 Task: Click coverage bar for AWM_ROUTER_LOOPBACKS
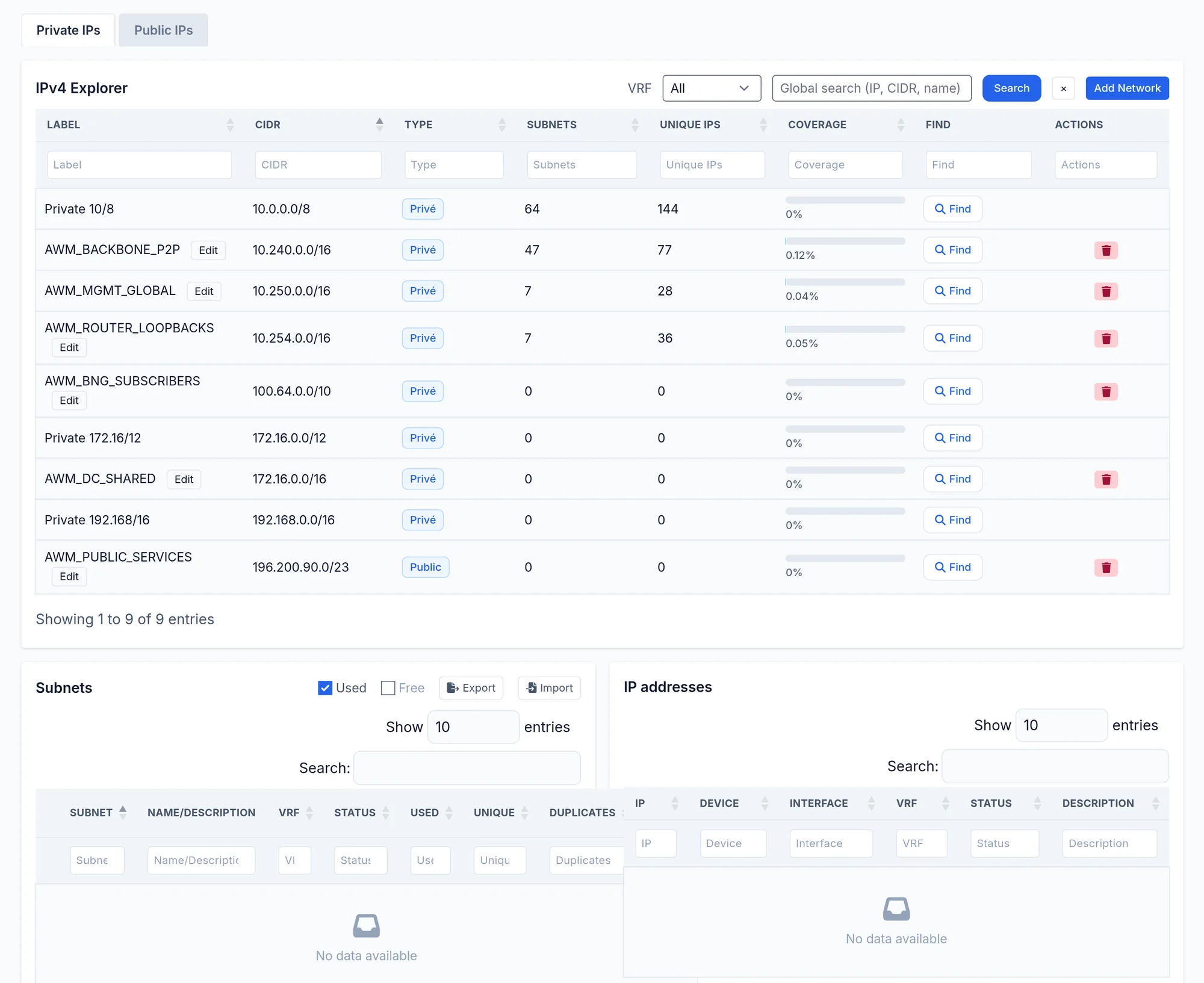845,329
